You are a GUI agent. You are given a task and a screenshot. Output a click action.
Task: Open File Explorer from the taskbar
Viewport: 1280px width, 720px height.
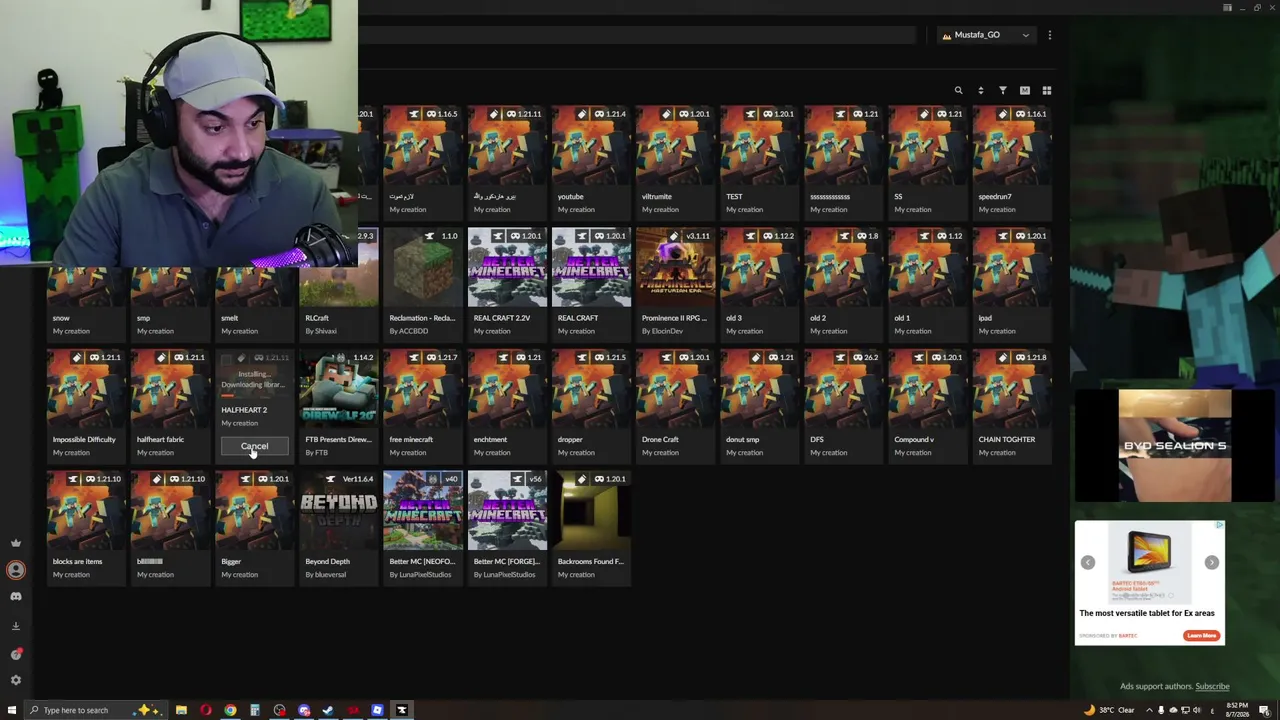181,710
